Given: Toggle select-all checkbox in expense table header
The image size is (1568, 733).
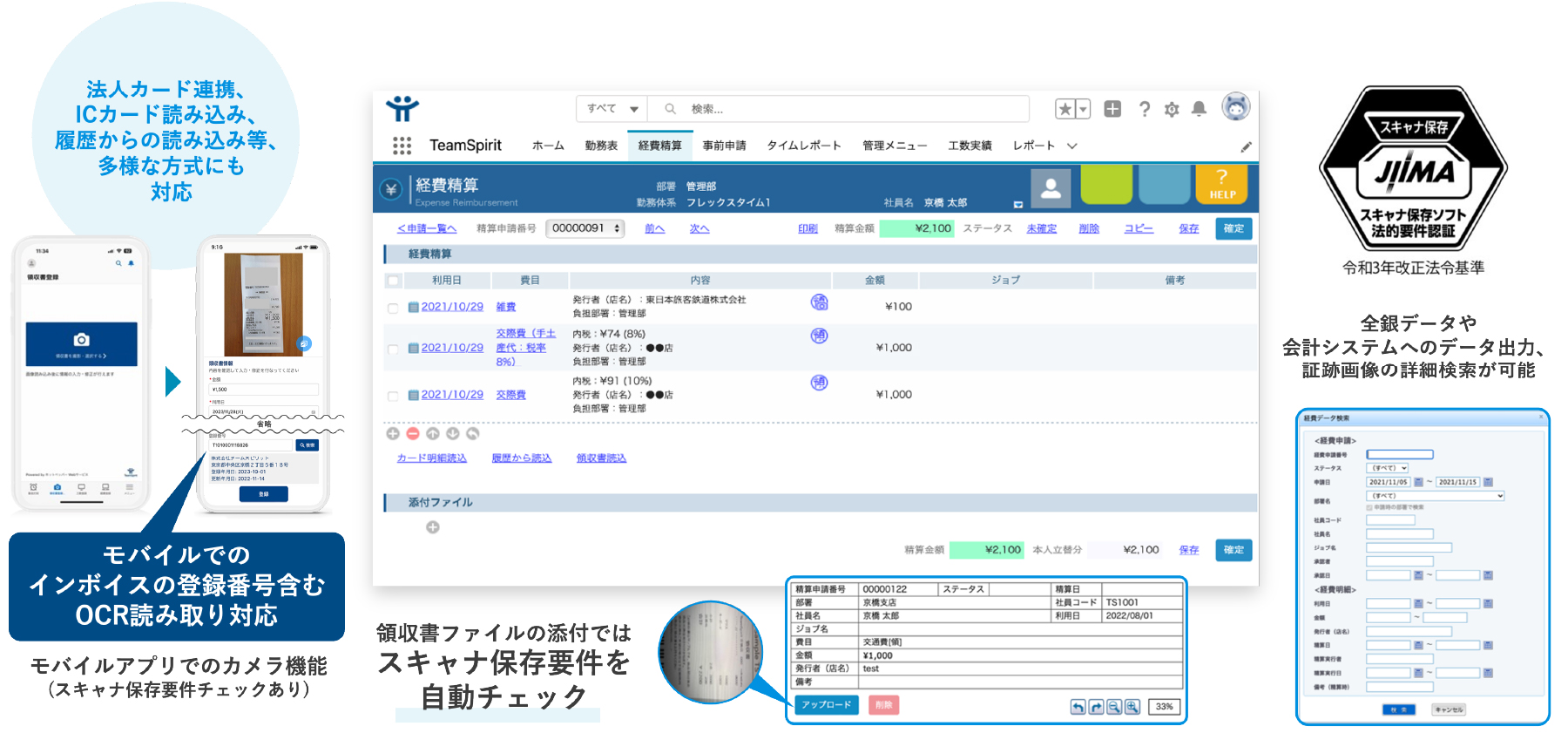Looking at the screenshot, I should [x=393, y=281].
